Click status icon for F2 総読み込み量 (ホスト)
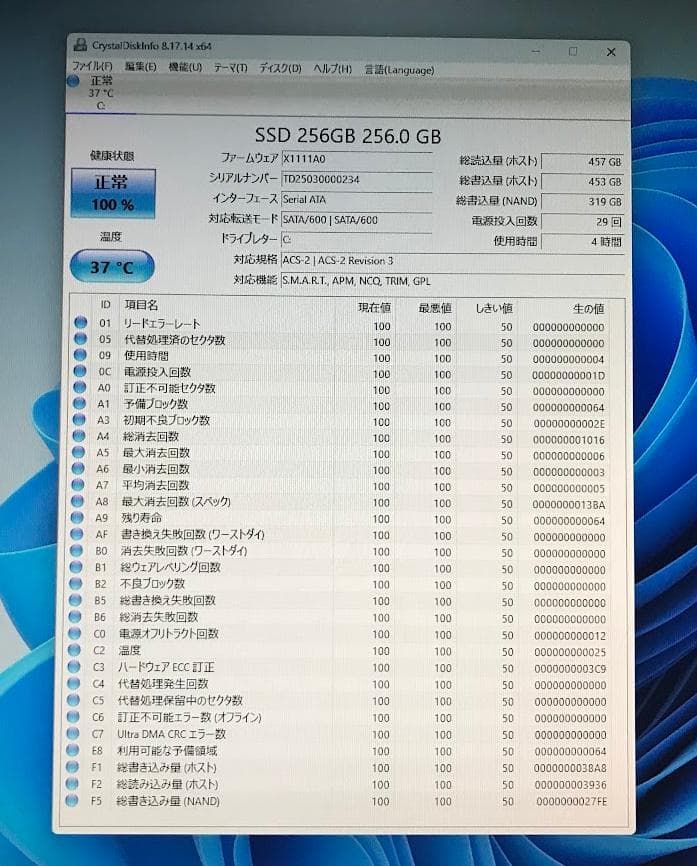The height and width of the screenshot is (866, 697). tap(72, 784)
